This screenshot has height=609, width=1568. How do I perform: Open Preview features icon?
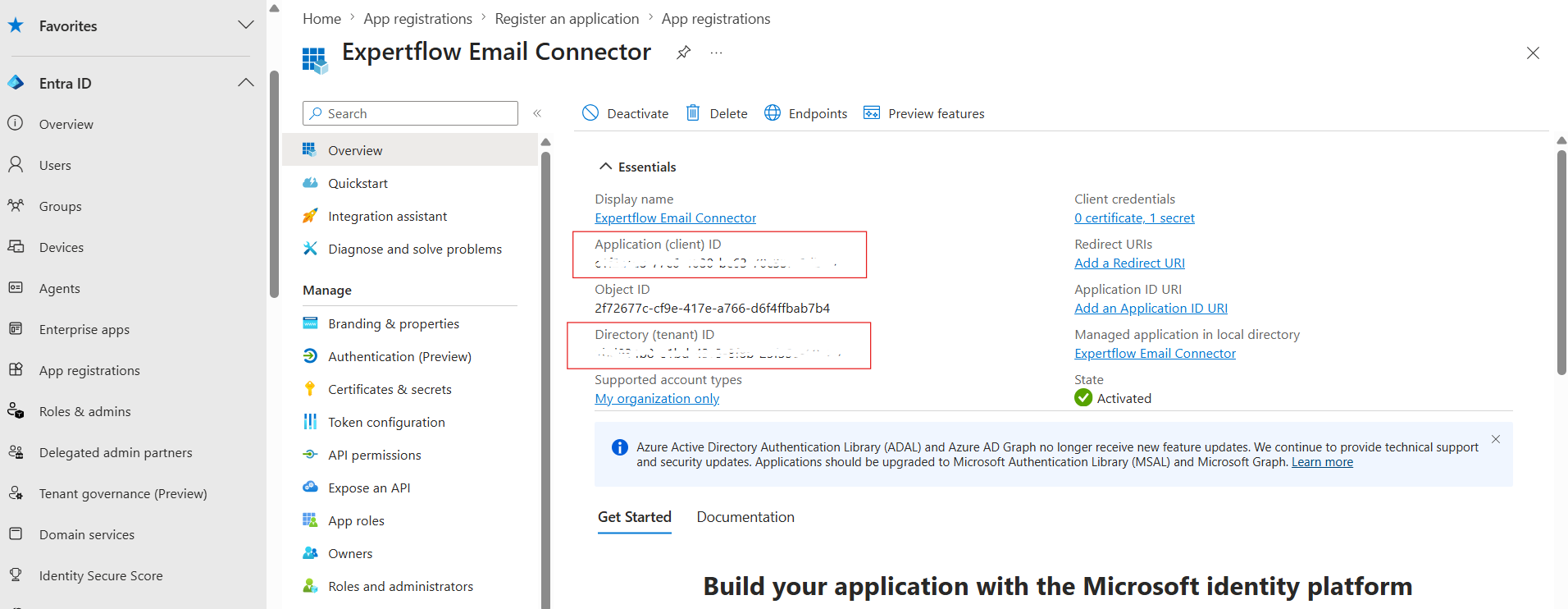[872, 112]
